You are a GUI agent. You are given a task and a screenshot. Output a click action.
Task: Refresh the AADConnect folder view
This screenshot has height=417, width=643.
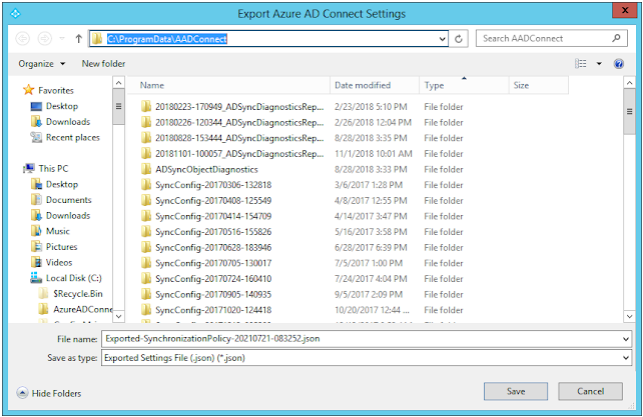coord(459,39)
